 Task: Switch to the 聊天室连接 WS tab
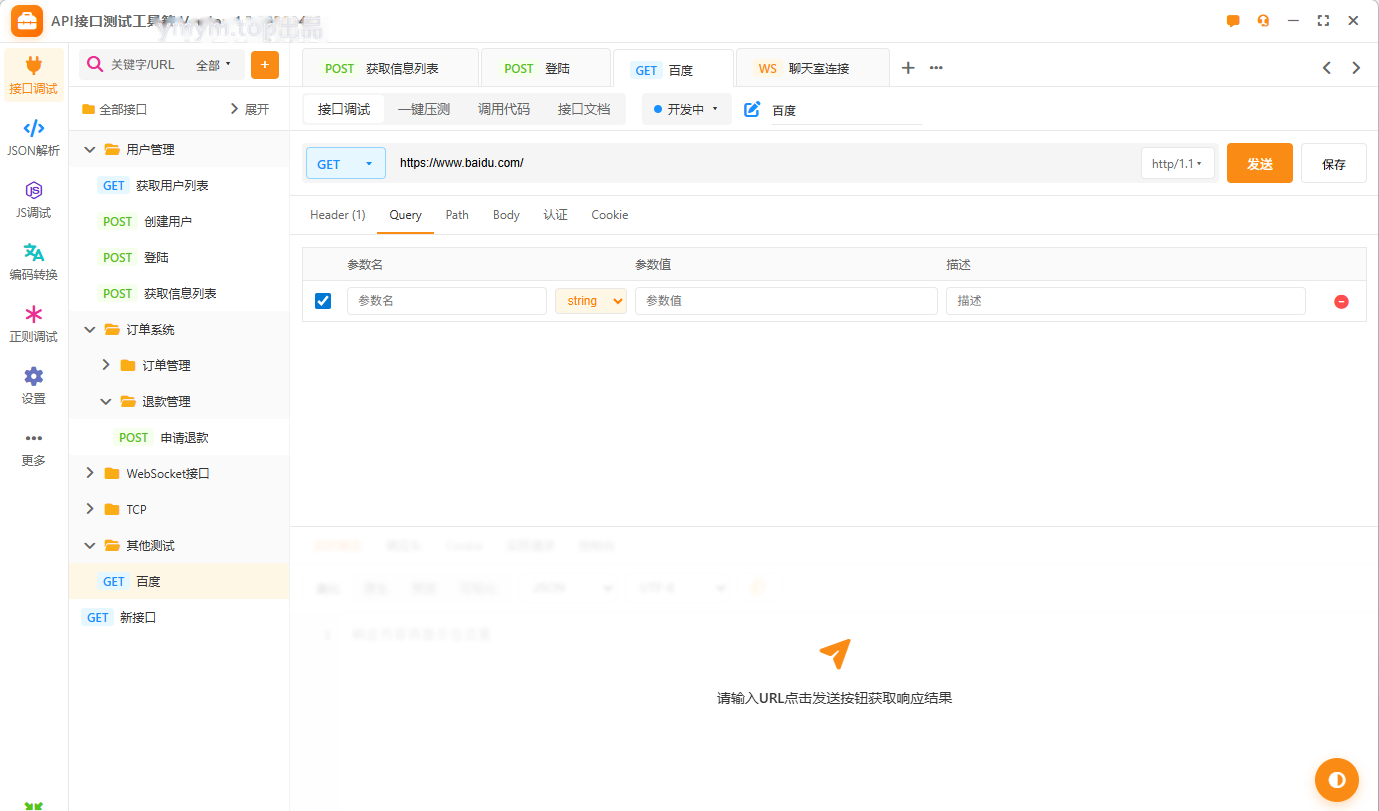[x=813, y=68]
